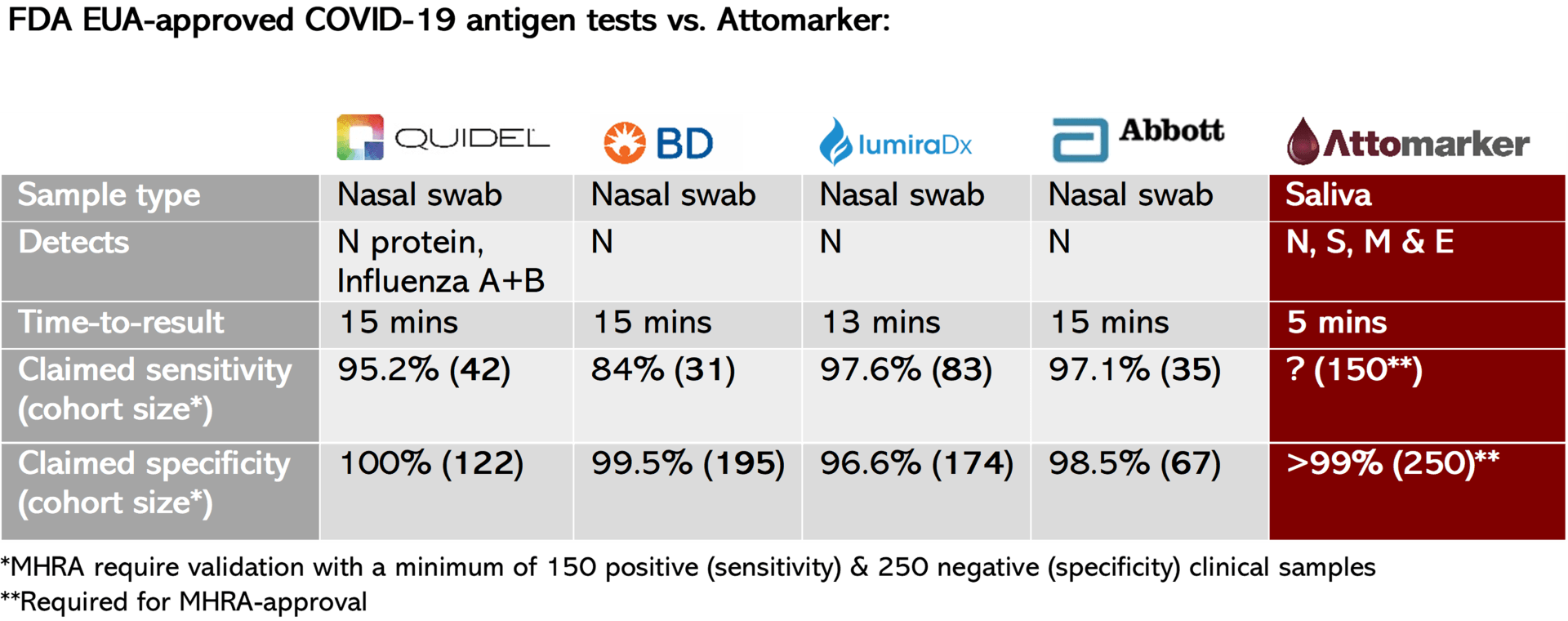Click the orange BD sunburst logo icon
This screenshot has width=1568, height=621.
click(x=624, y=142)
